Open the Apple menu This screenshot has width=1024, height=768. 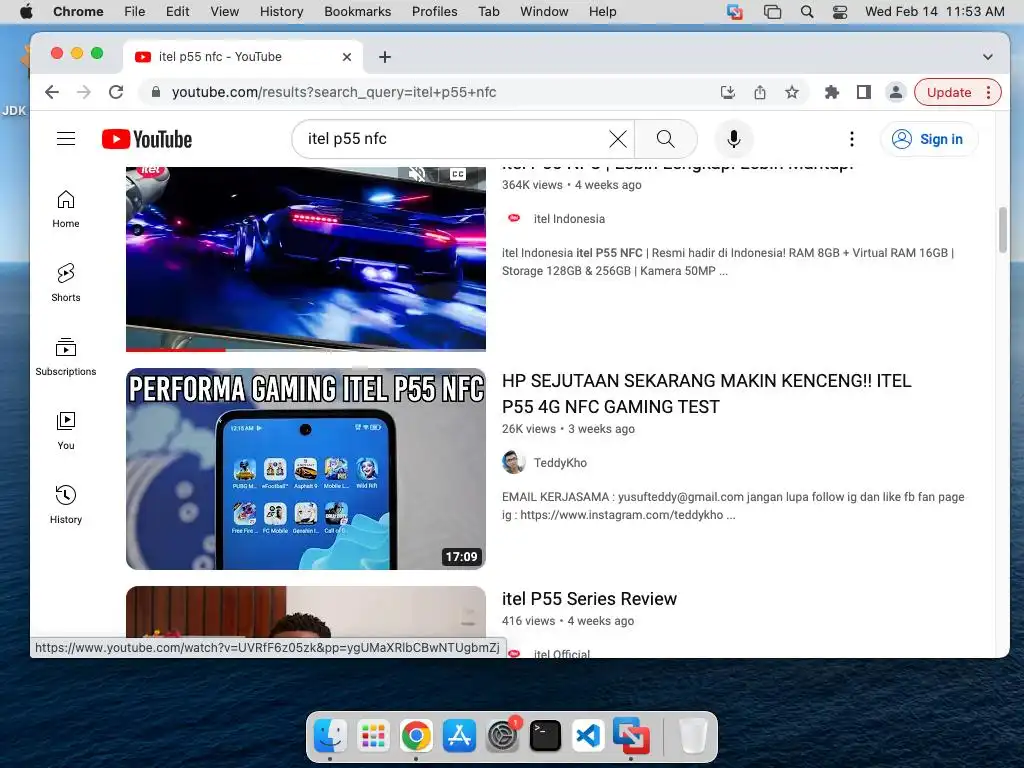26,12
